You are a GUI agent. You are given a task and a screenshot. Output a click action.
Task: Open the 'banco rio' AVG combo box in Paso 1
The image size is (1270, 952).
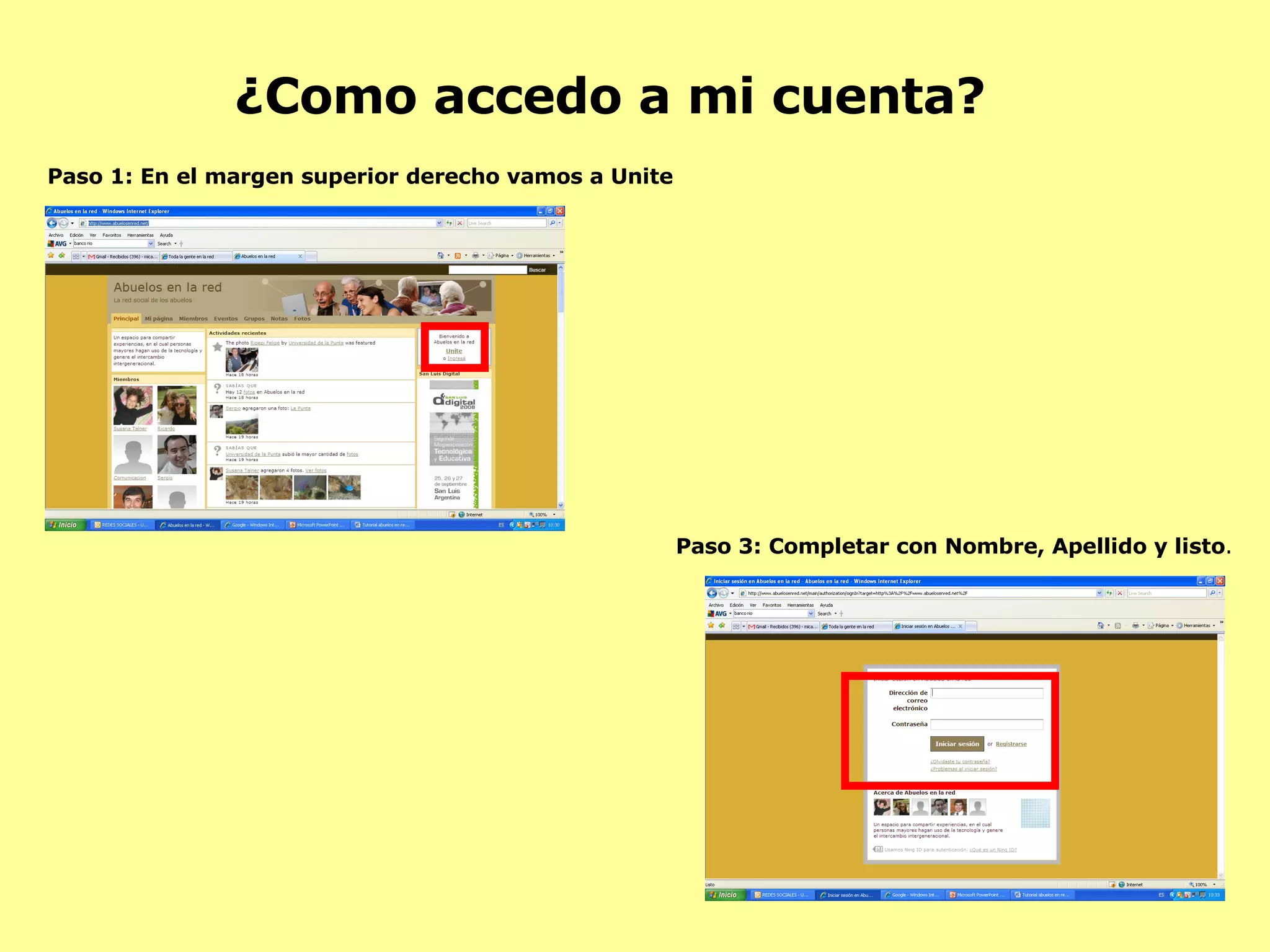[151, 244]
